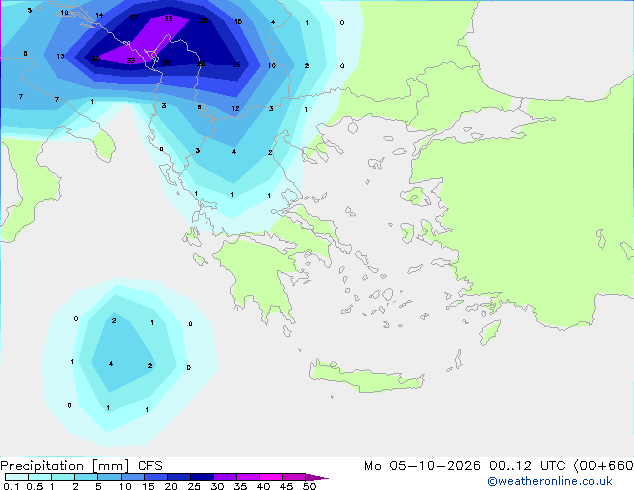The height and width of the screenshot is (490, 634).
Task: Select the island of Rhodes
Action: (x=490, y=332)
